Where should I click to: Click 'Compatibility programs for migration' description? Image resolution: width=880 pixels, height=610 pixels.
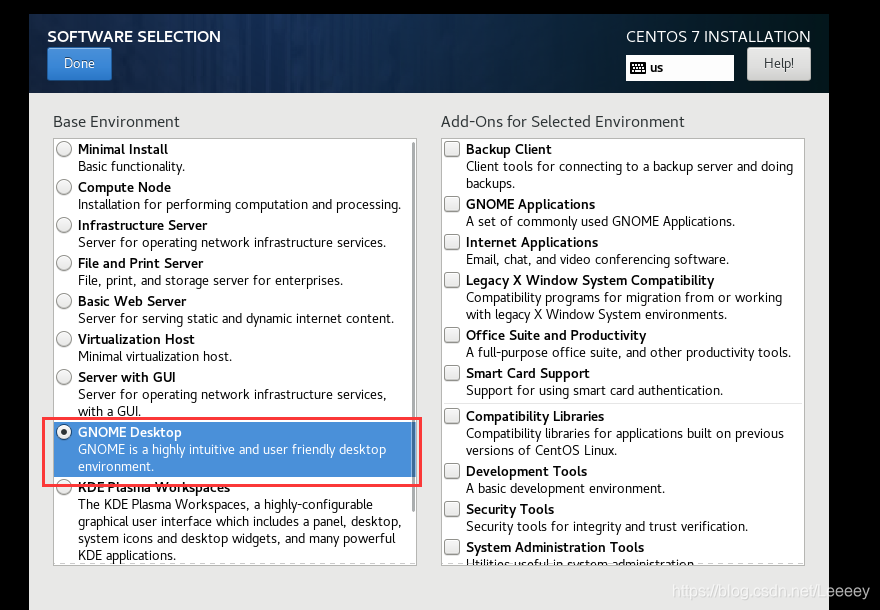624,306
